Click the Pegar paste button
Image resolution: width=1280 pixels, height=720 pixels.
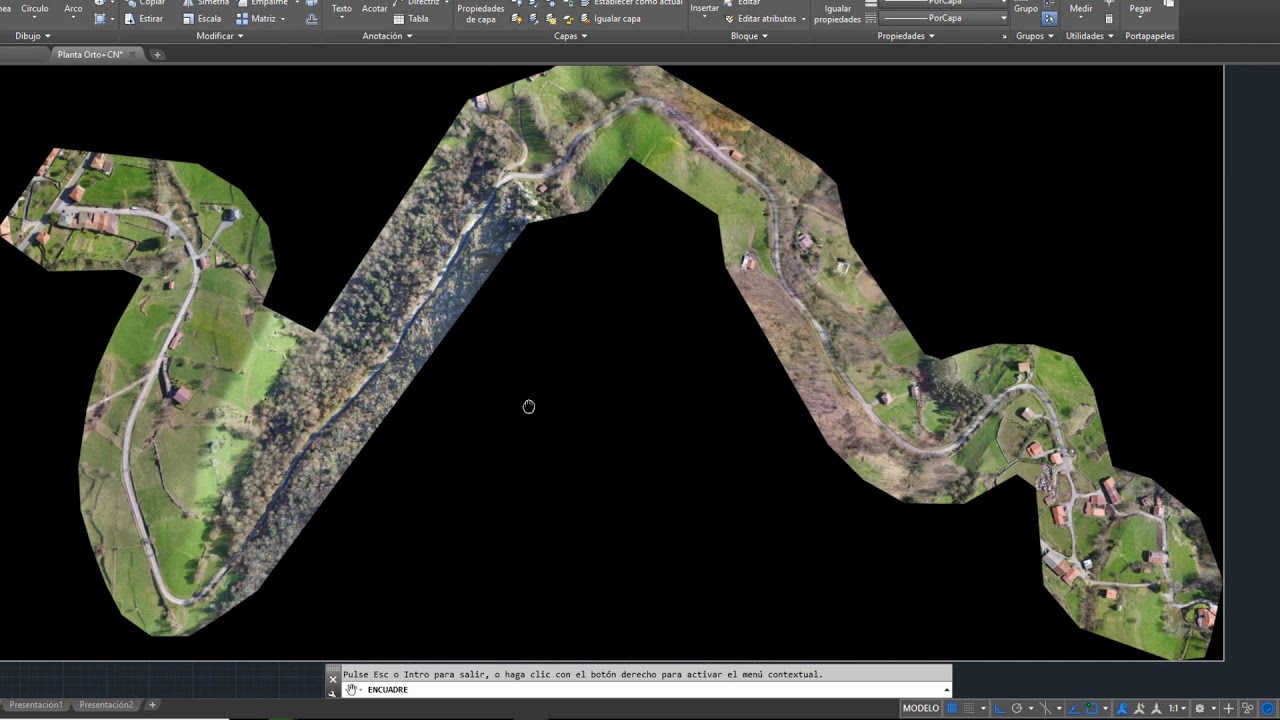click(x=1140, y=9)
